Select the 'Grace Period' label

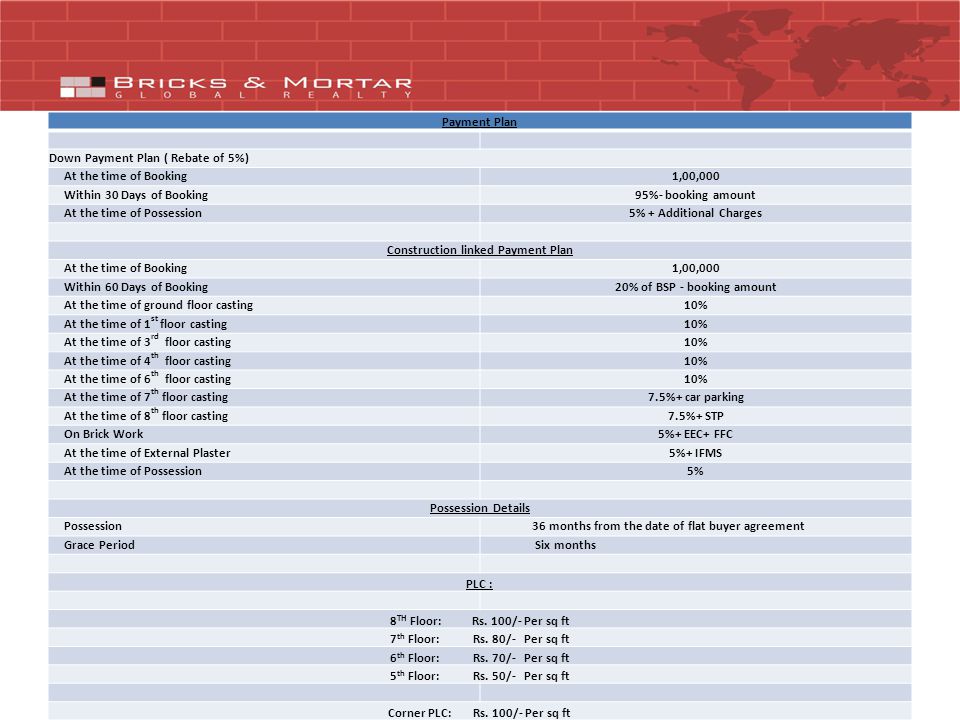point(99,545)
